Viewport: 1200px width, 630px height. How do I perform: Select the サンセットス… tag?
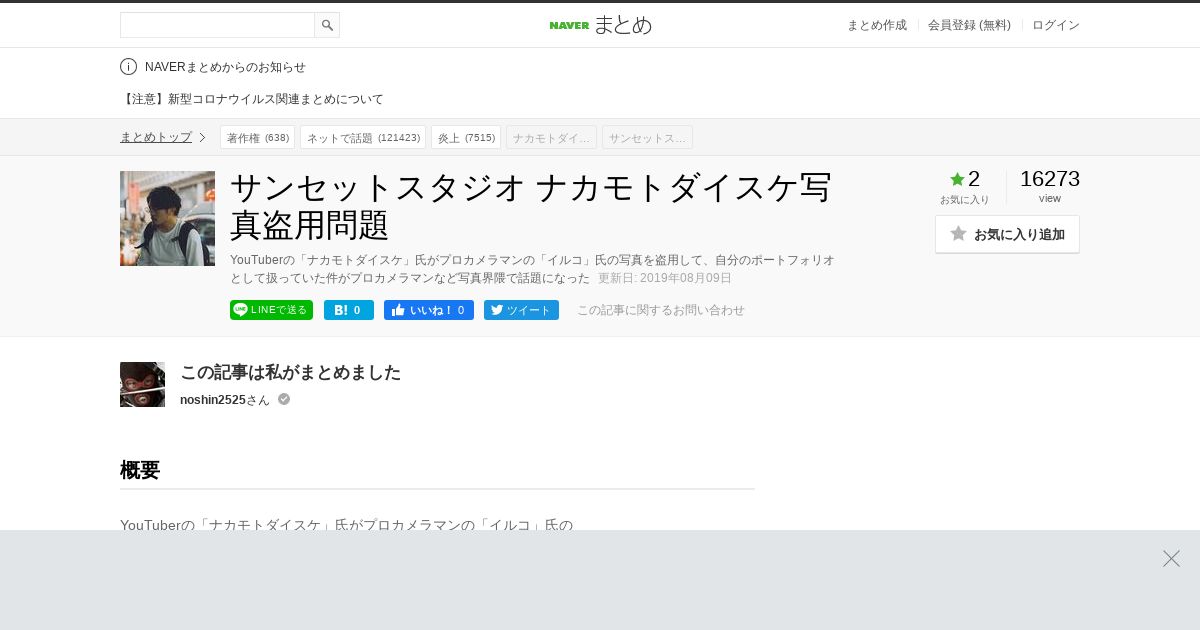click(x=647, y=137)
